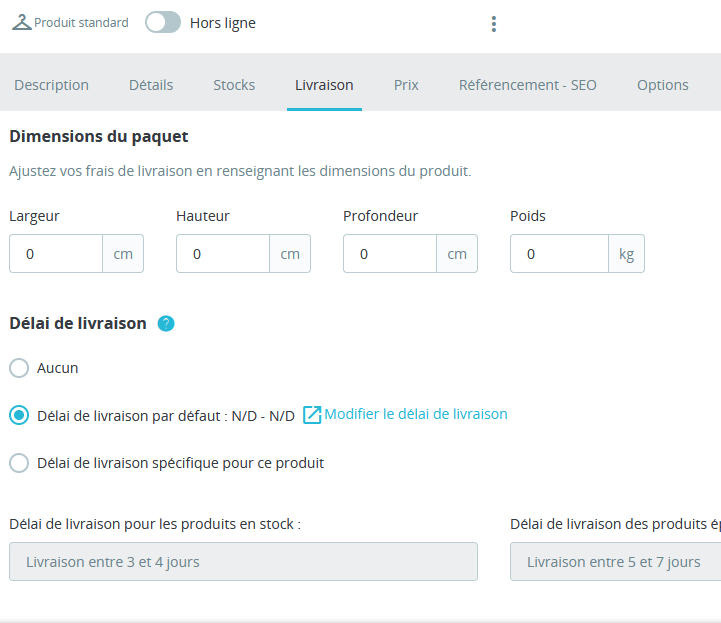Open the Description tab
721x623 pixels.
(x=51, y=85)
